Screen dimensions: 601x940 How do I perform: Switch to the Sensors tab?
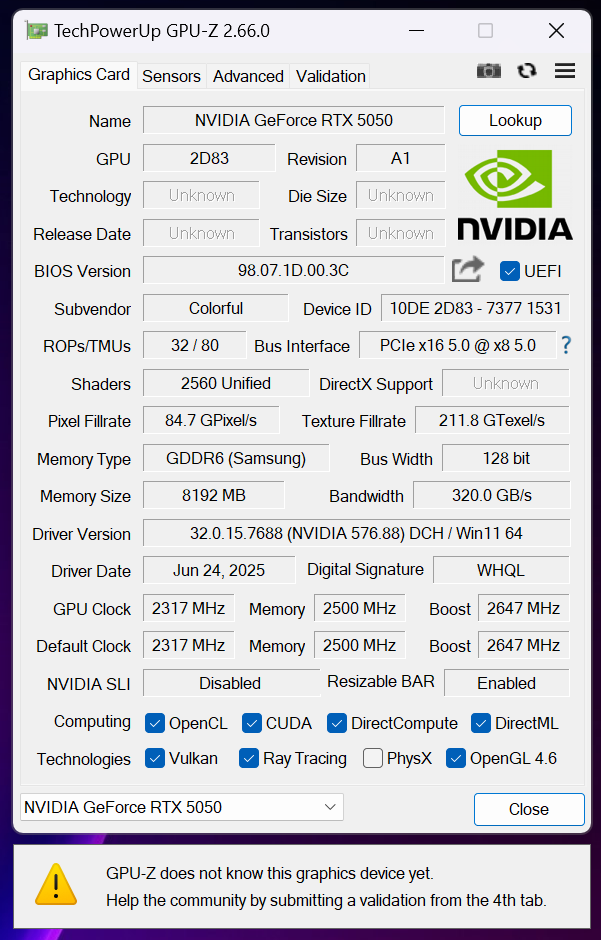[x=171, y=76]
